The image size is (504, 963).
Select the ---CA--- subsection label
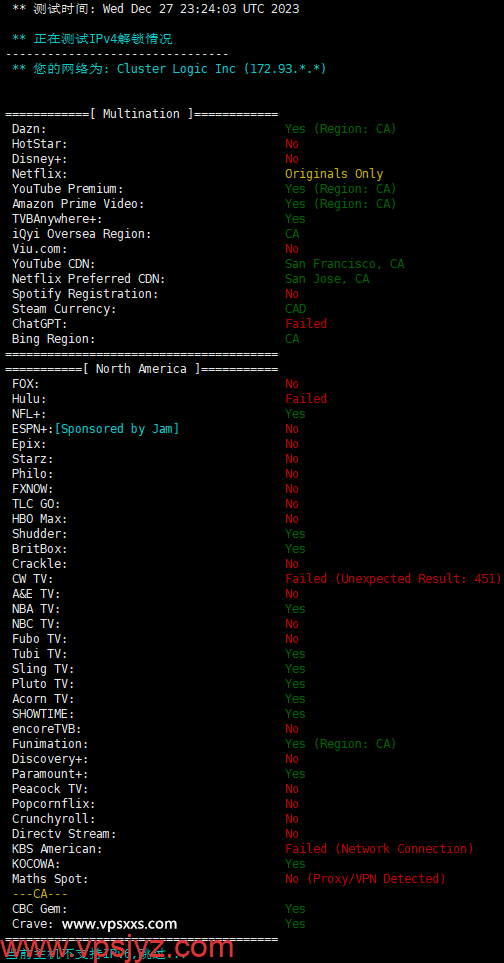coord(40,894)
